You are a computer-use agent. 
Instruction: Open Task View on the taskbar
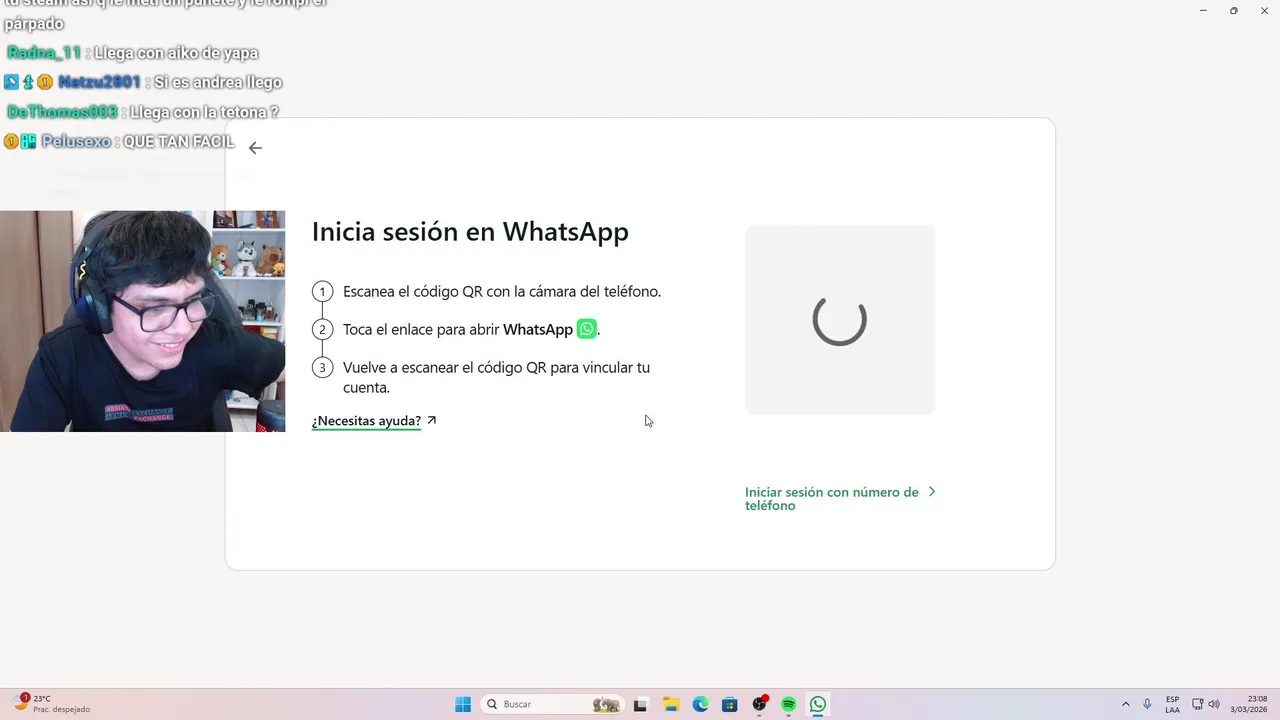pyautogui.click(x=640, y=704)
